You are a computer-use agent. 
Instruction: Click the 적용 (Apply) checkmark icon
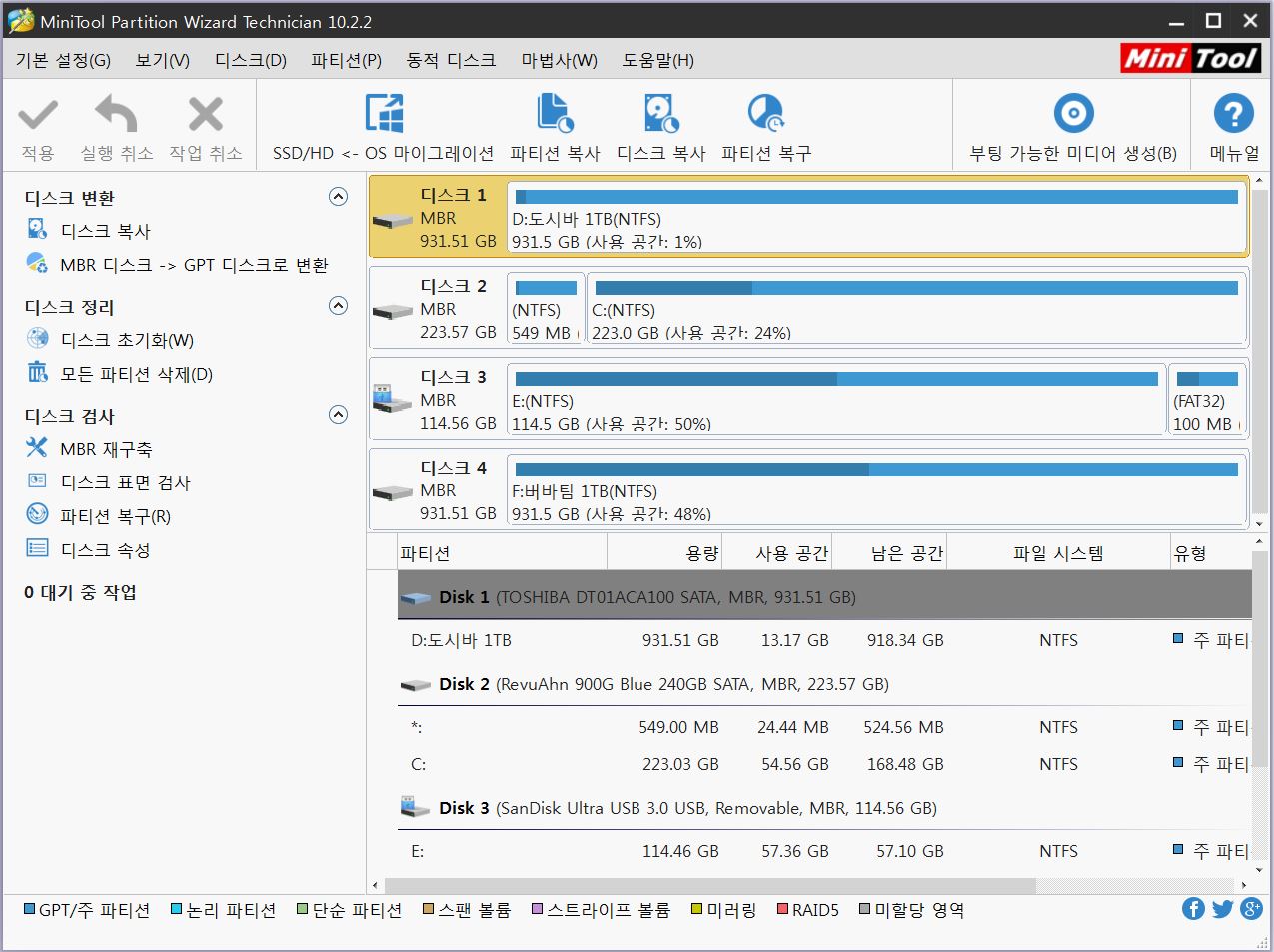38,116
